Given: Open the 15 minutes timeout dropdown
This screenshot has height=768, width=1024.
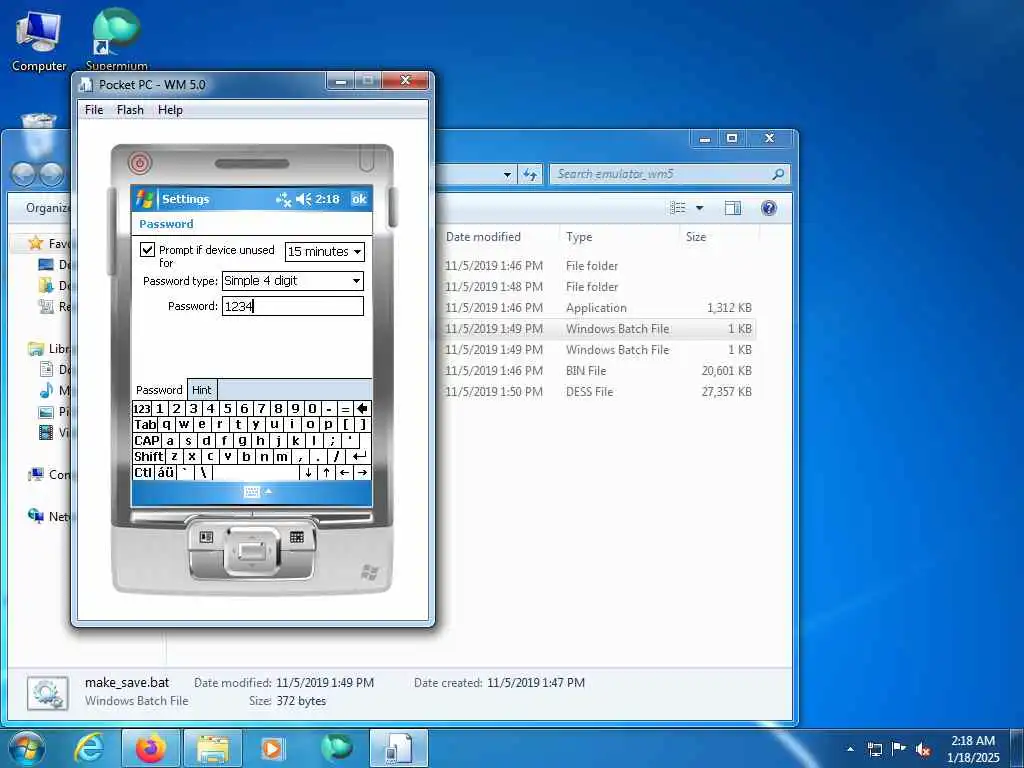Looking at the screenshot, I should click(325, 251).
